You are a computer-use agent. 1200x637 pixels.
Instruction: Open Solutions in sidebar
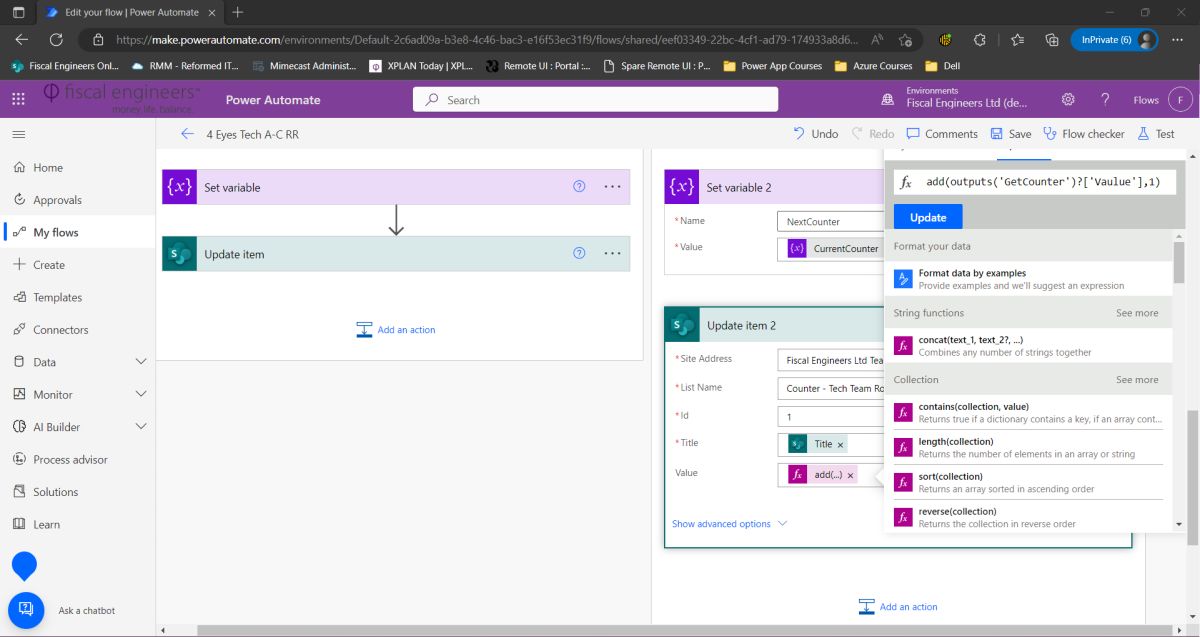click(x=55, y=492)
